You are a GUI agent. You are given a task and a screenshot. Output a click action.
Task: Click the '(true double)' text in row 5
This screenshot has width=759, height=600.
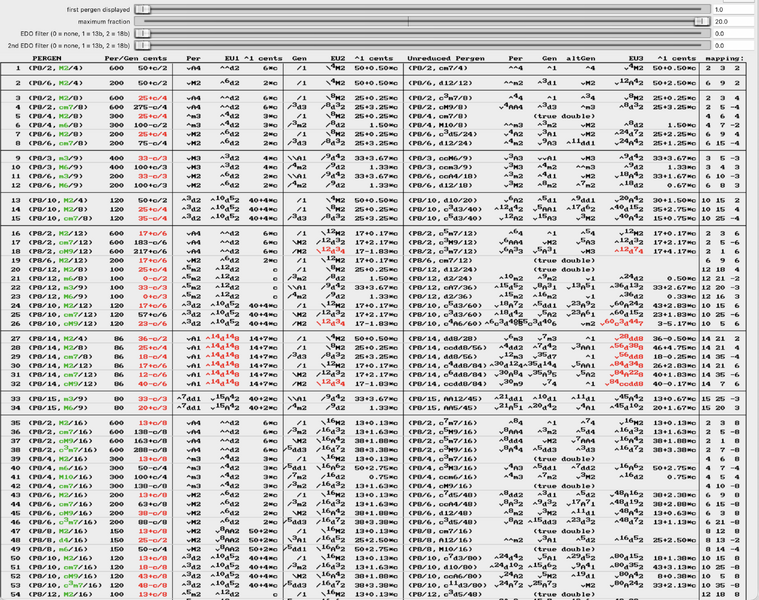click(564, 116)
